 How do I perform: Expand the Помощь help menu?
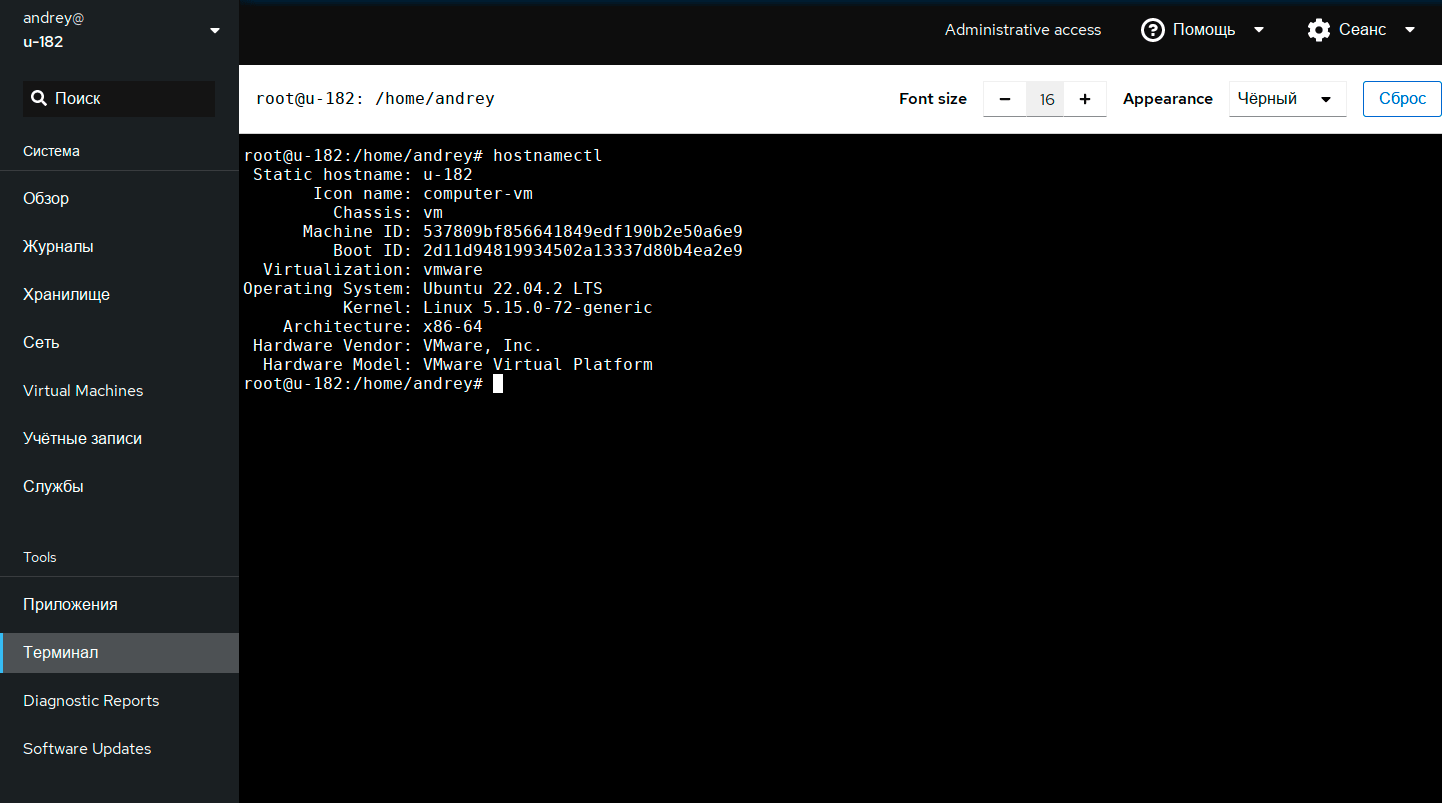[x=1203, y=30]
